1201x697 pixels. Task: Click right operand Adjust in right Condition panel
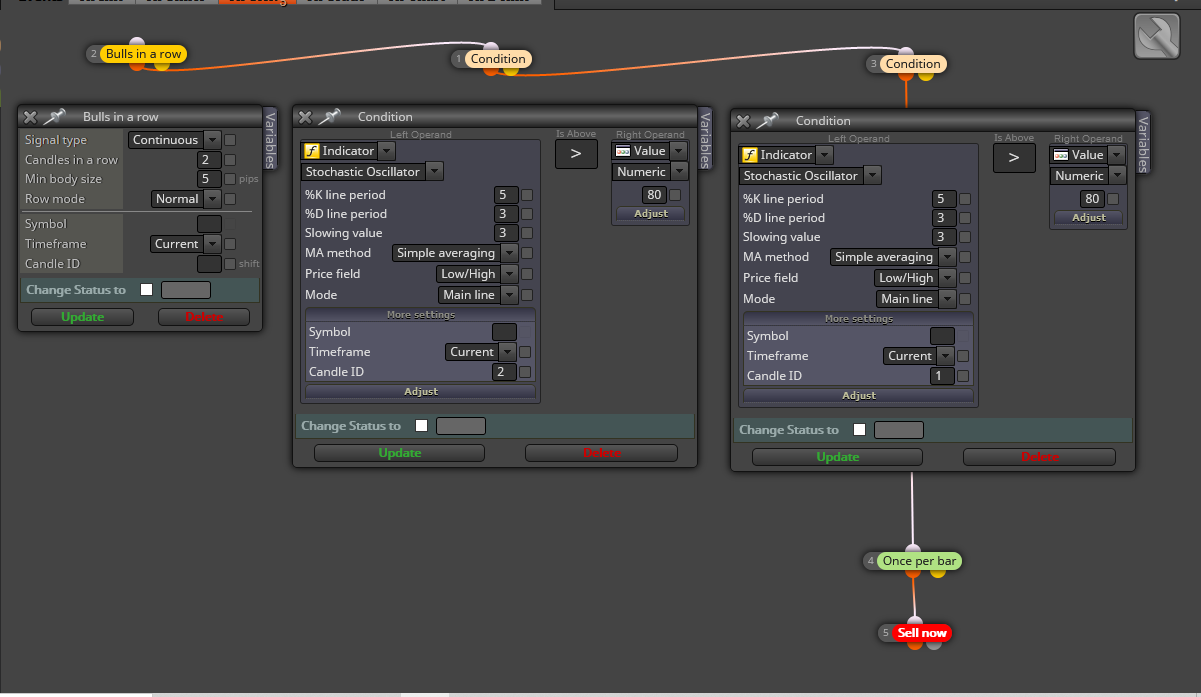[x=1088, y=217]
